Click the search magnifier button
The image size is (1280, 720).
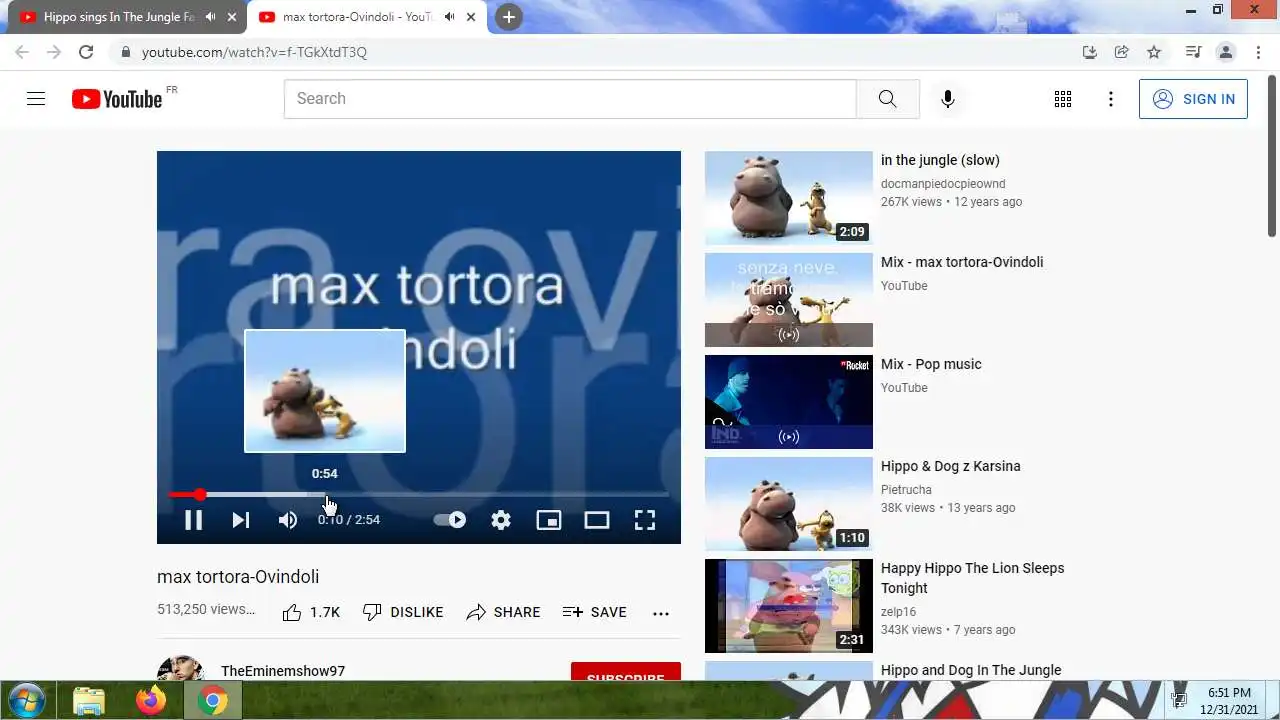pyautogui.click(x=888, y=99)
